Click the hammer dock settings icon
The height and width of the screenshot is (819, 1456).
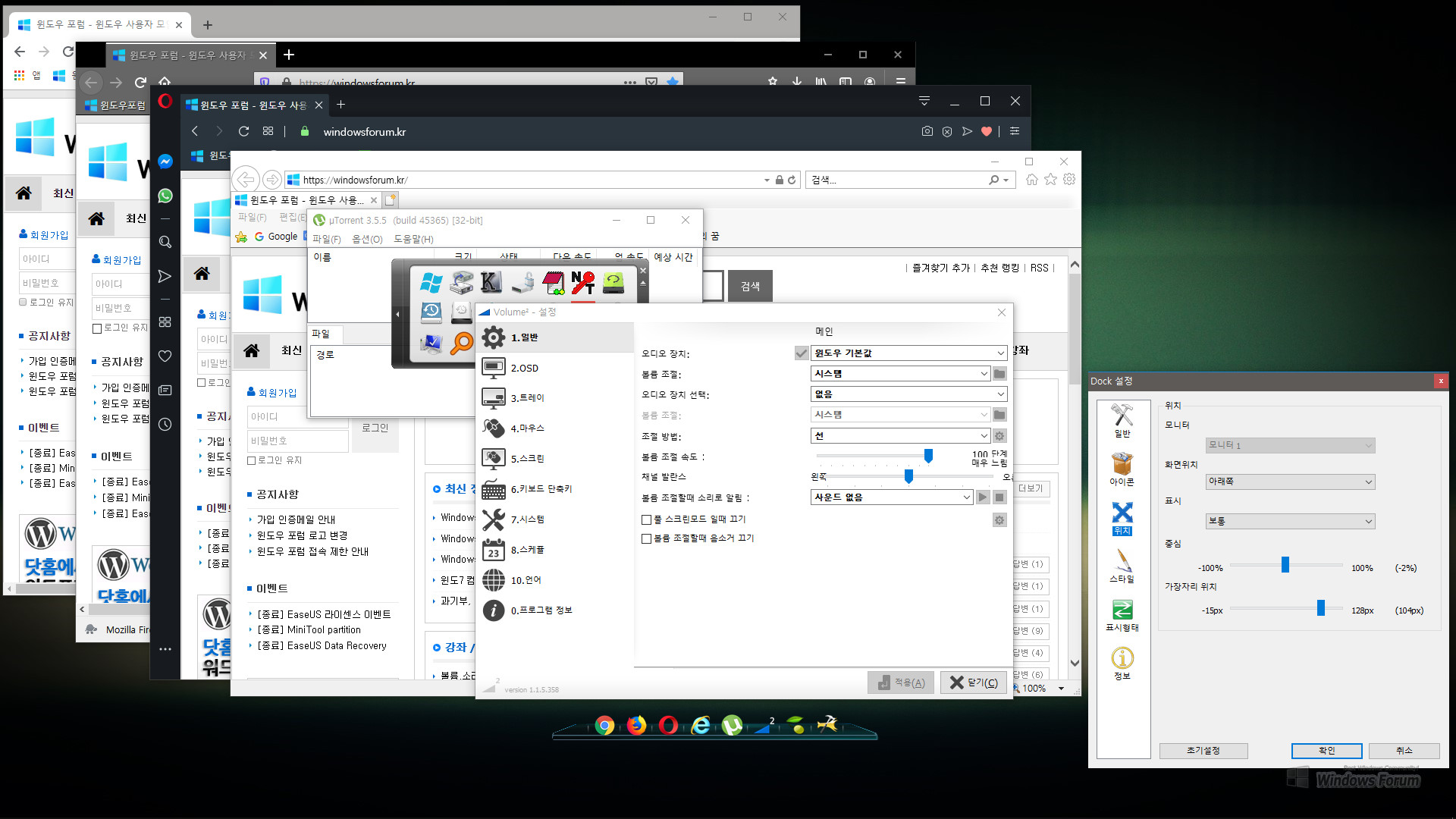(827, 724)
